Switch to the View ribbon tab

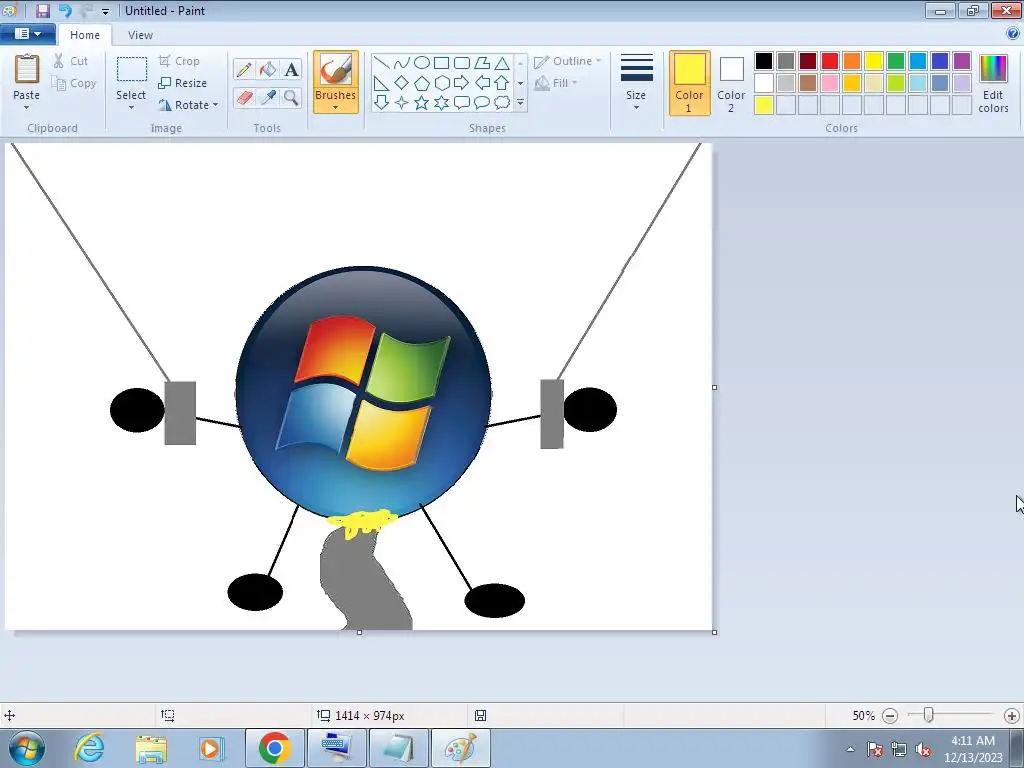(x=140, y=35)
